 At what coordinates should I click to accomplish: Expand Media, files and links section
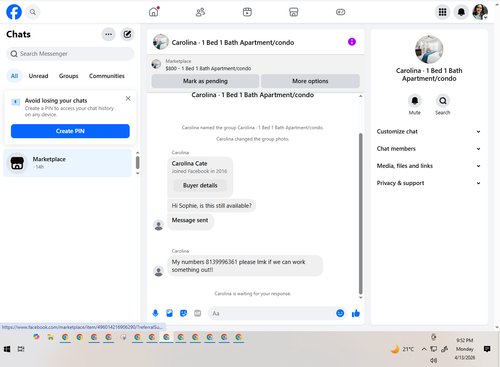429,166
